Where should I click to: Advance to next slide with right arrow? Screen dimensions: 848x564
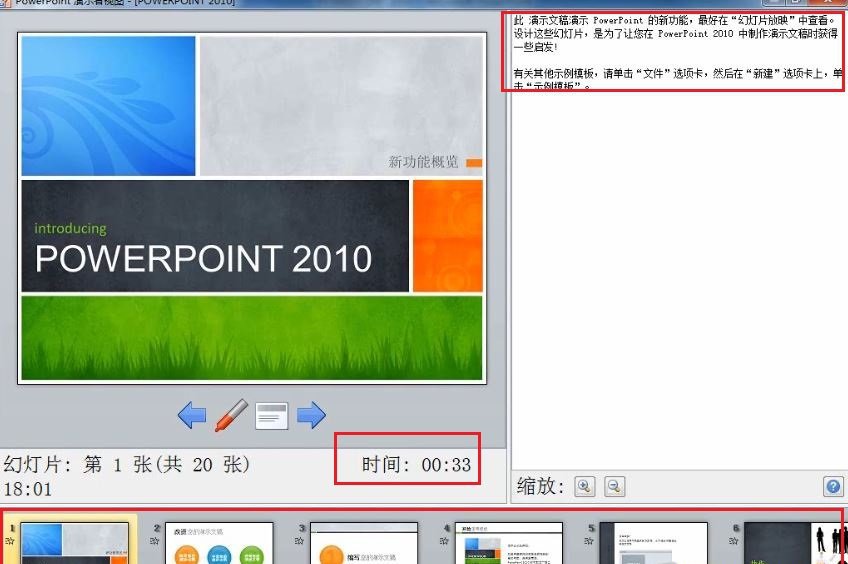tap(312, 415)
